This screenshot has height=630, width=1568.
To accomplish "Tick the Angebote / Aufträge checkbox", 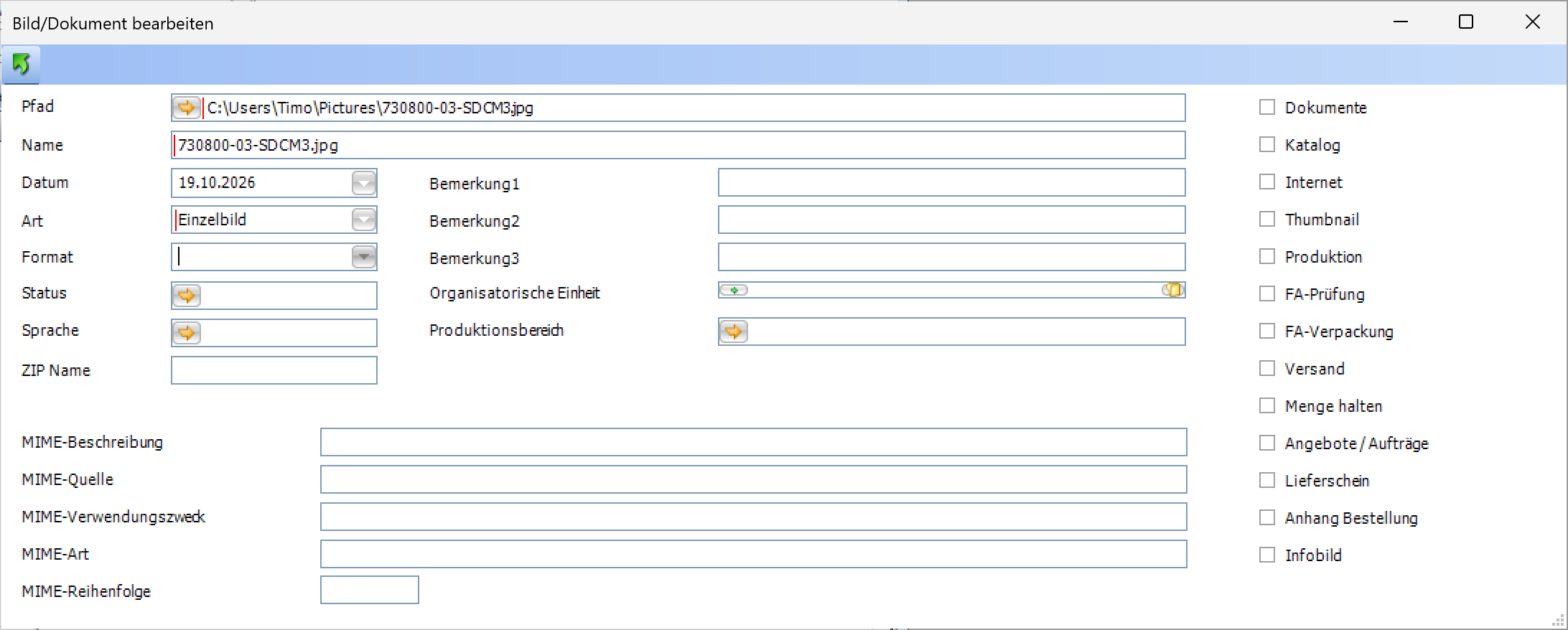I will click(1267, 443).
